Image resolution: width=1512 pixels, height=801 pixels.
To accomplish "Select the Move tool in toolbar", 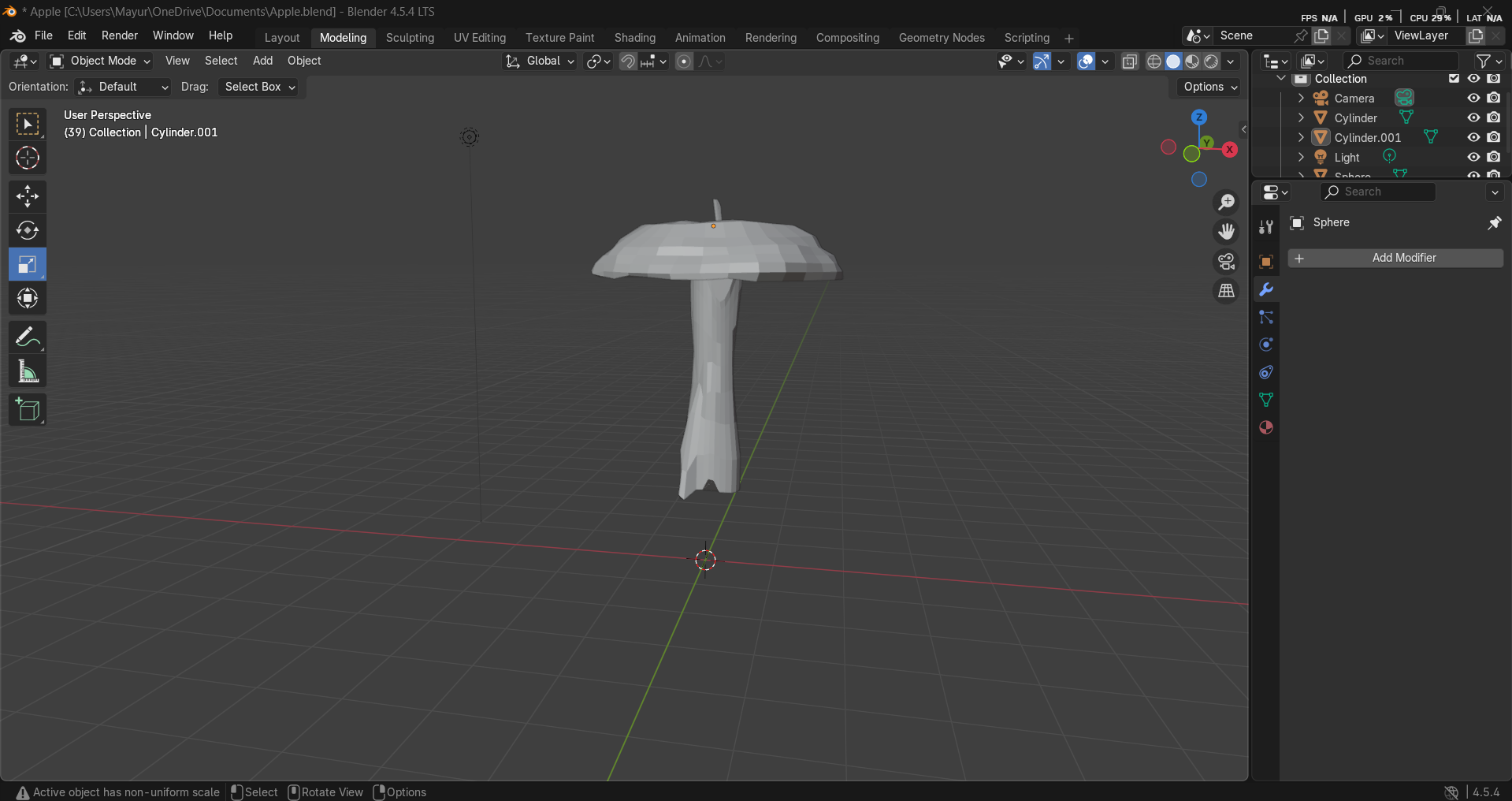I will (x=28, y=196).
